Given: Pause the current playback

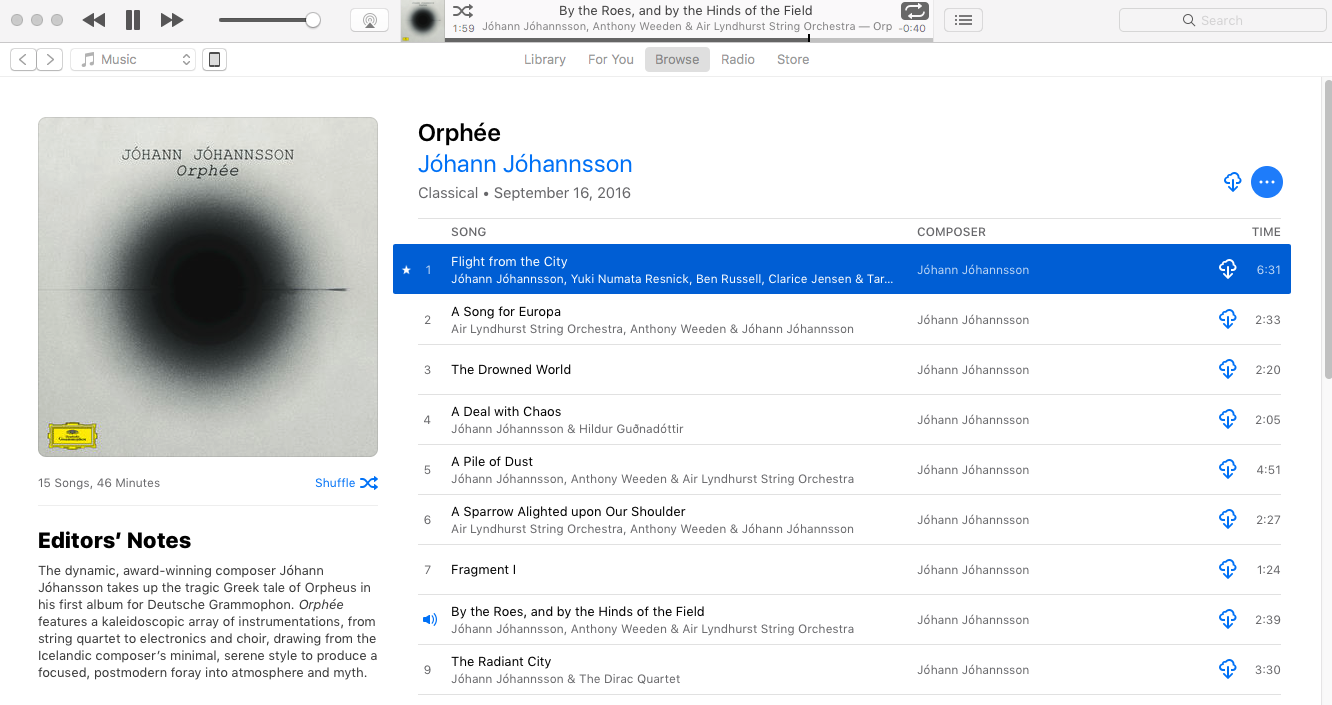Looking at the screenshot, I should tap(133, 20).
